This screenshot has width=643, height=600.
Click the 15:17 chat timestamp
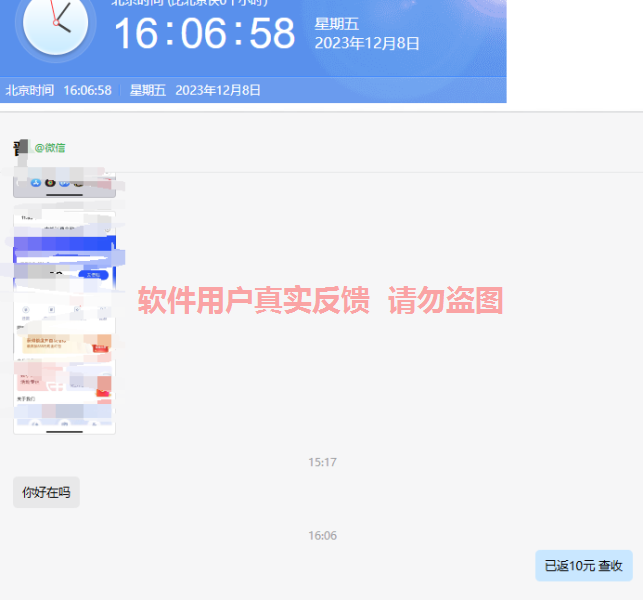click(x=322, y=462)
